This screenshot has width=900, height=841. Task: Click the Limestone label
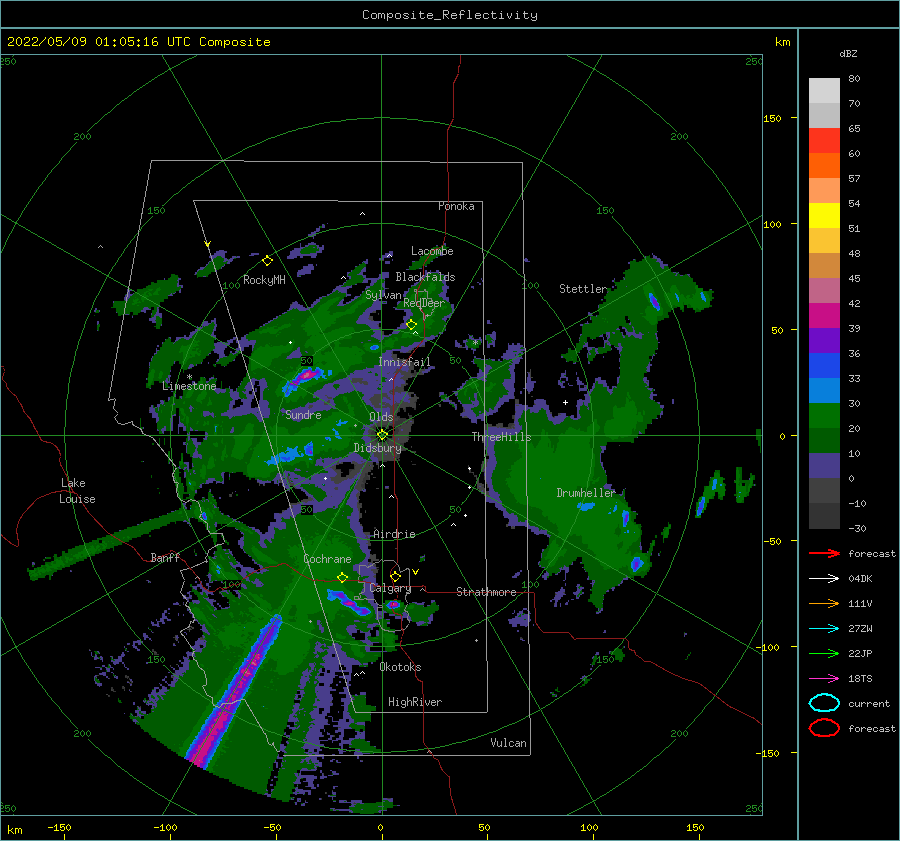(x=189, y=386)
